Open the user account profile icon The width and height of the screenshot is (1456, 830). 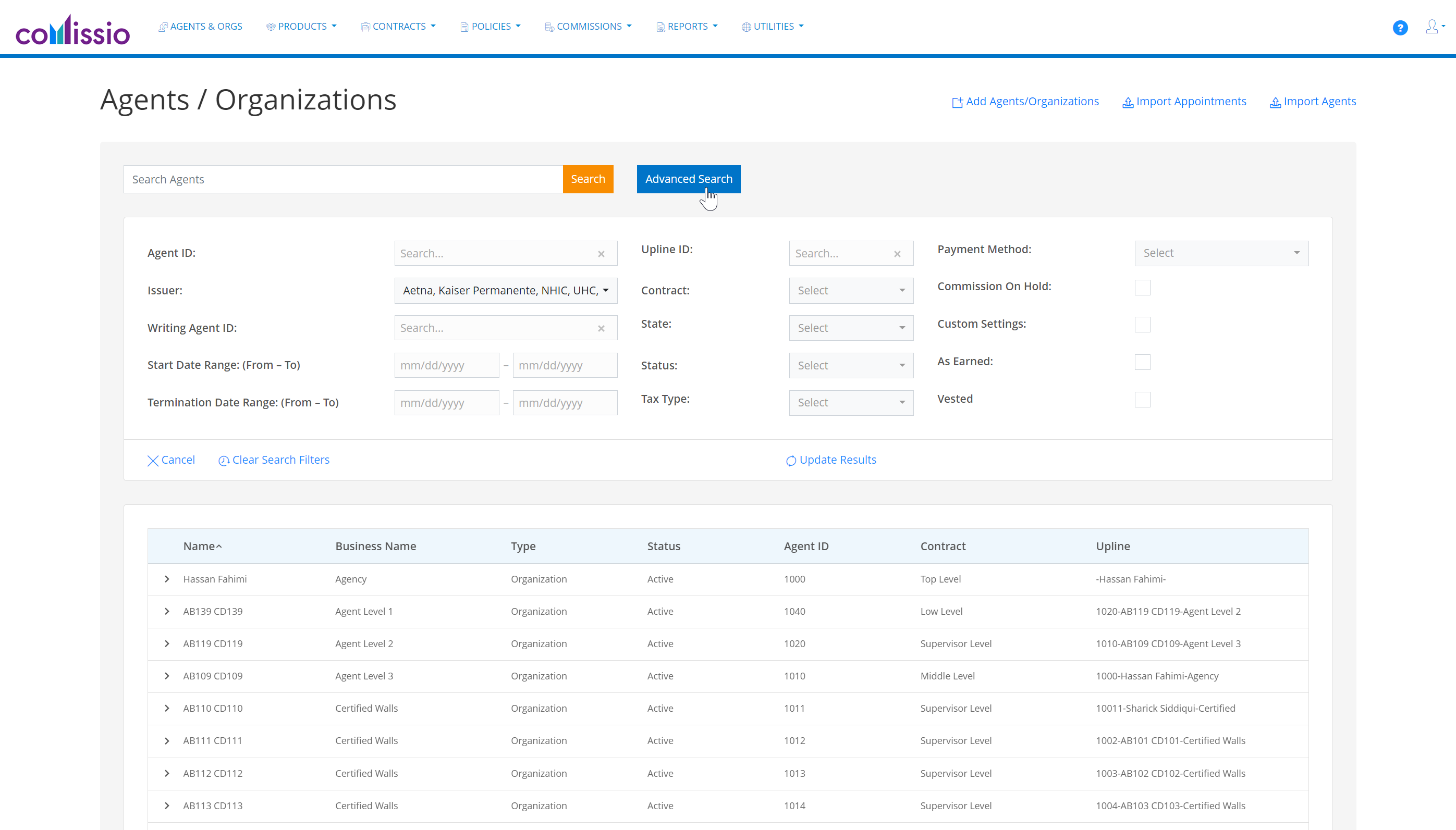click(x=1435, y=27)
